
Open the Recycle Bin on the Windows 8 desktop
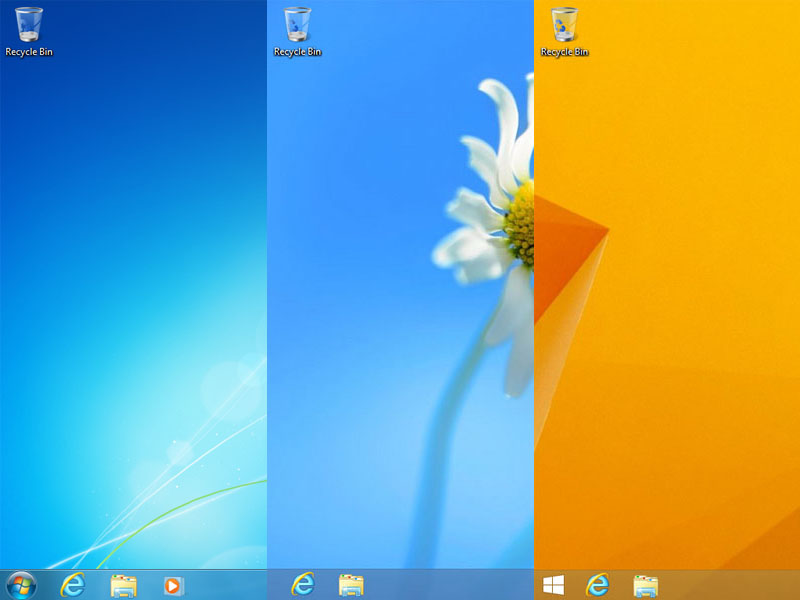click(296, 22)
